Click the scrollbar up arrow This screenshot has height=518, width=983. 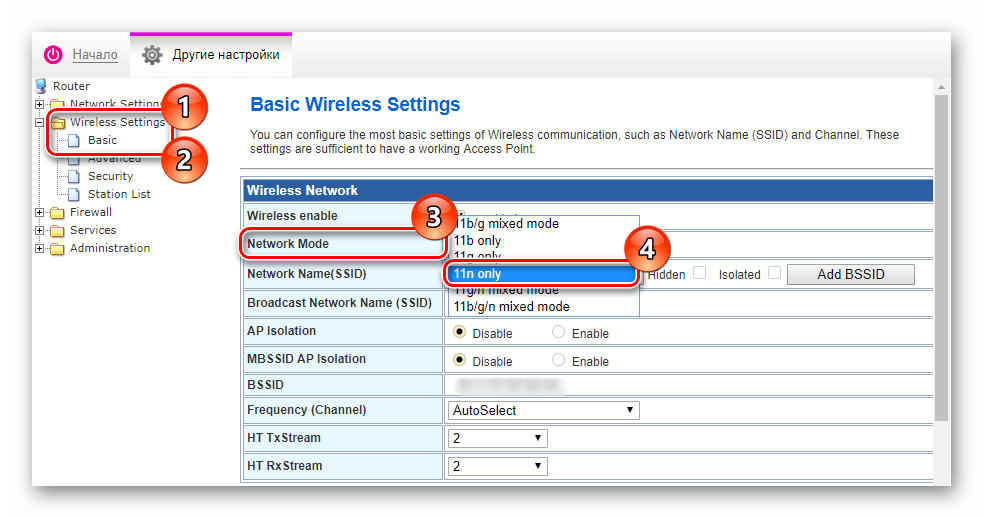click(x=942, y=87)
